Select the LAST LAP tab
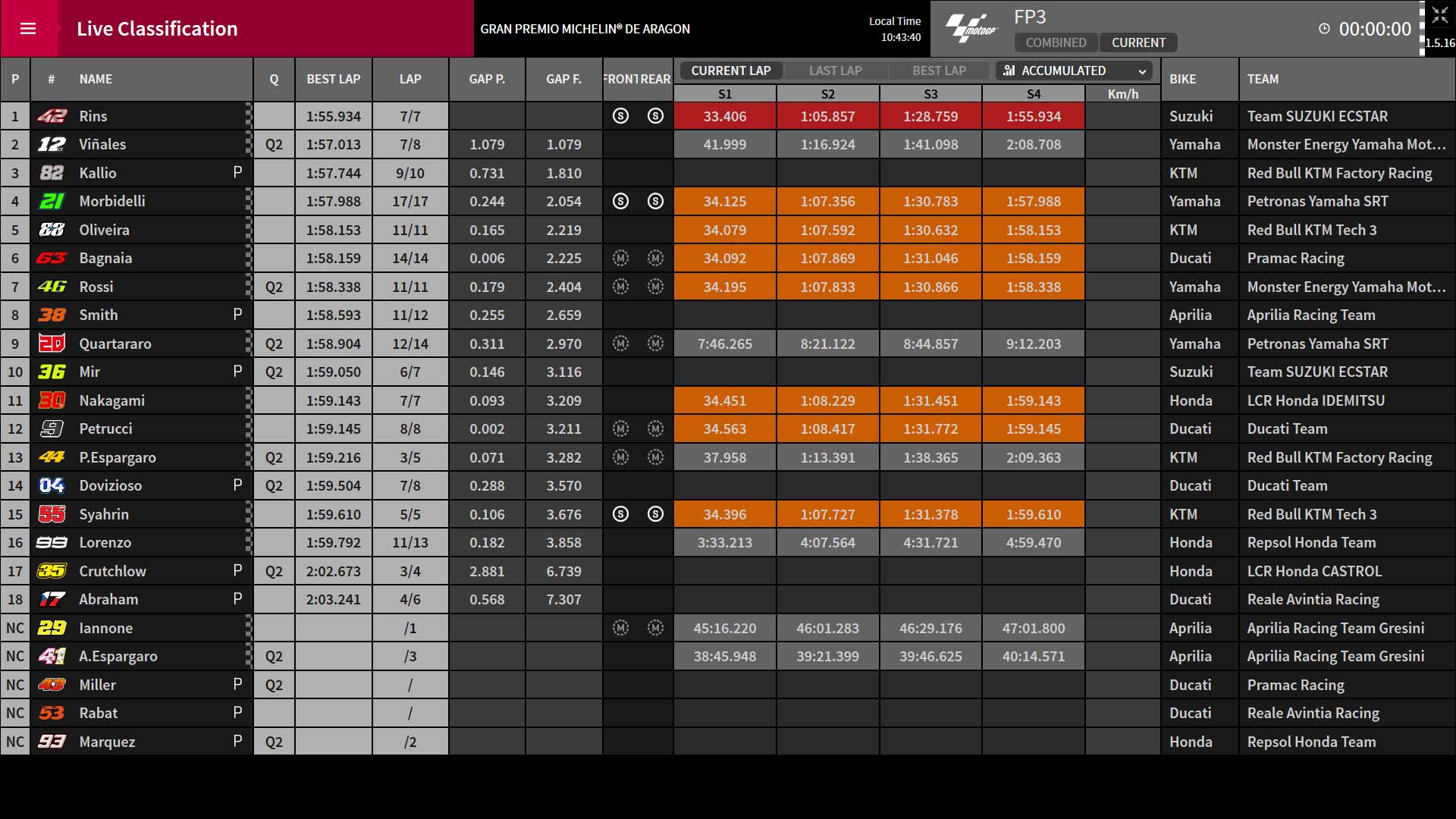 tap(835, 71)
